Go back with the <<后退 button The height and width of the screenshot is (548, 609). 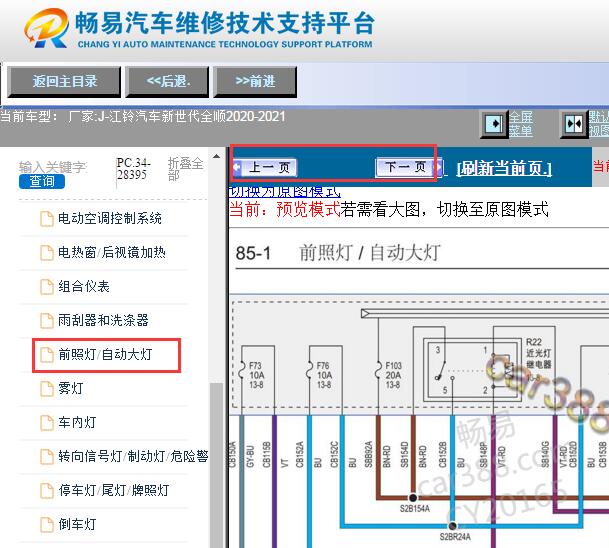point(167,82)
